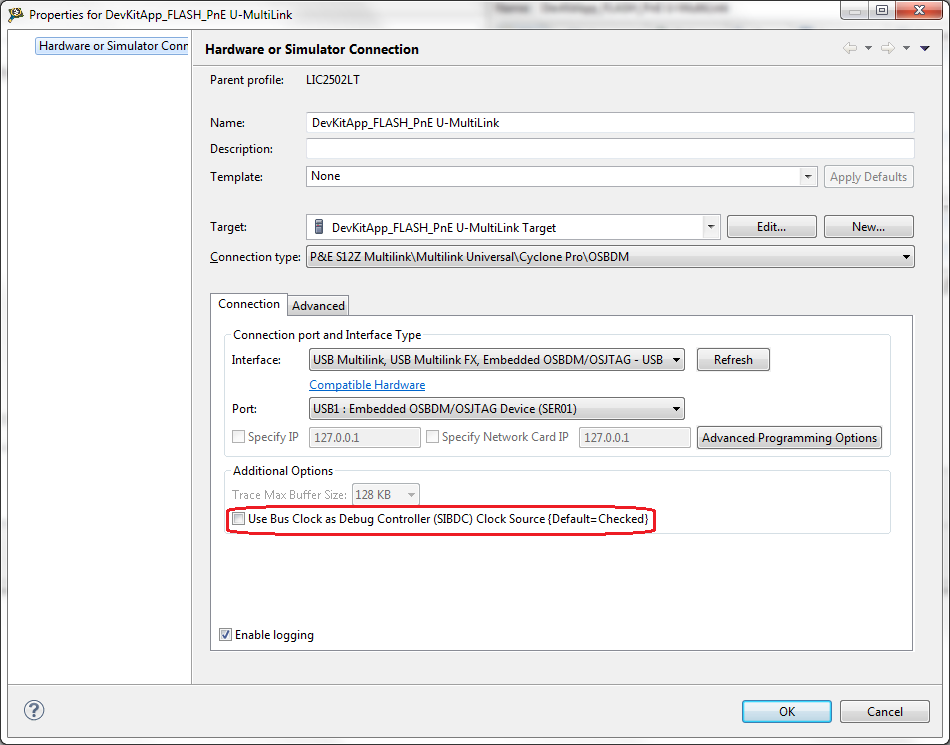The height and width of the screenshot is (745, 950).
Task: Confirm with the OK button
Action: coord(786,712)
